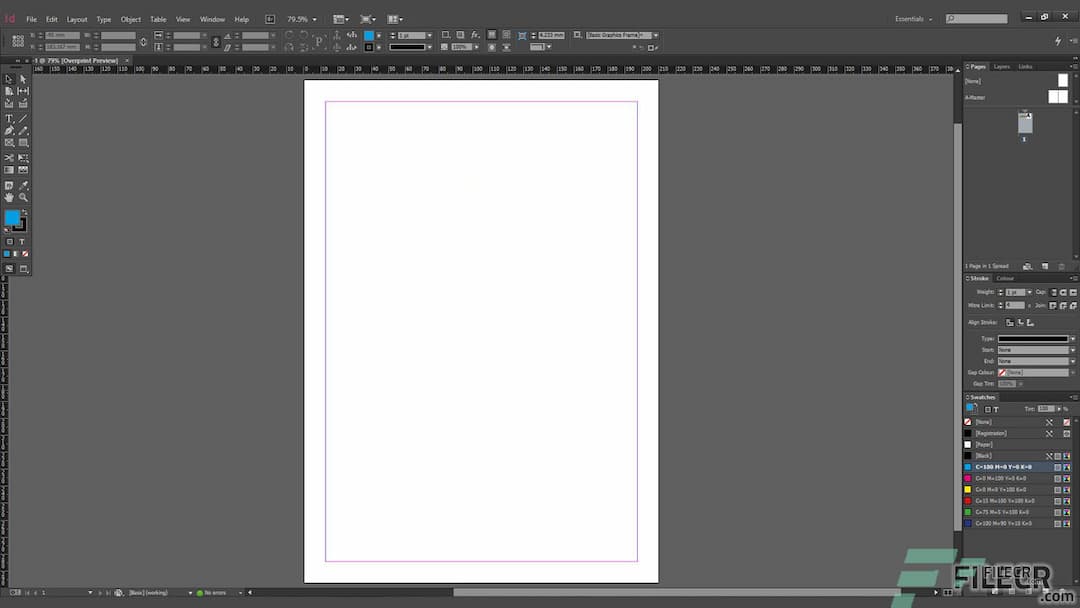Select the Selection tool in the toolbar
The height and width of the screenshot is (608, 1080).
tap(10, 79)
